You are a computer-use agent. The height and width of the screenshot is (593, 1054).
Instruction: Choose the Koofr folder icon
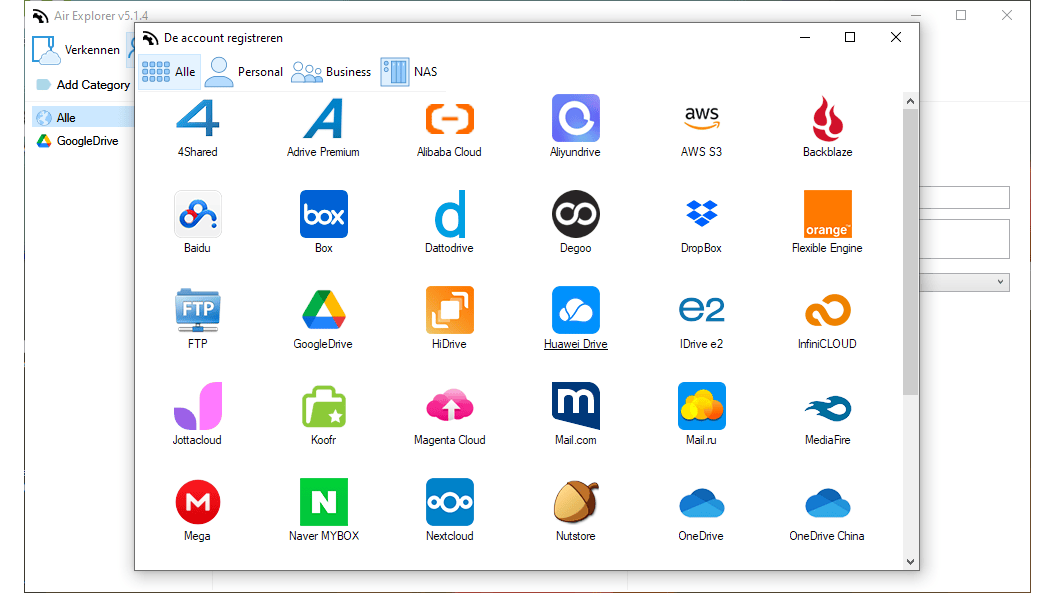[x=323, y=406]
